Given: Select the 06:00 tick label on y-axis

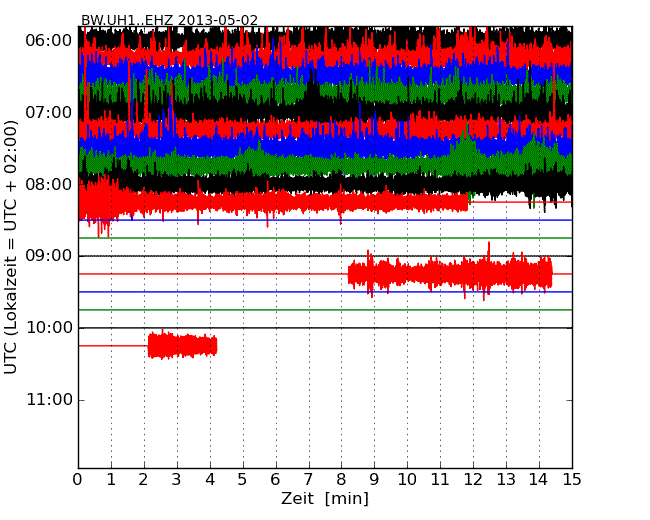Looking at the screenshot, I should click(48, 40).
